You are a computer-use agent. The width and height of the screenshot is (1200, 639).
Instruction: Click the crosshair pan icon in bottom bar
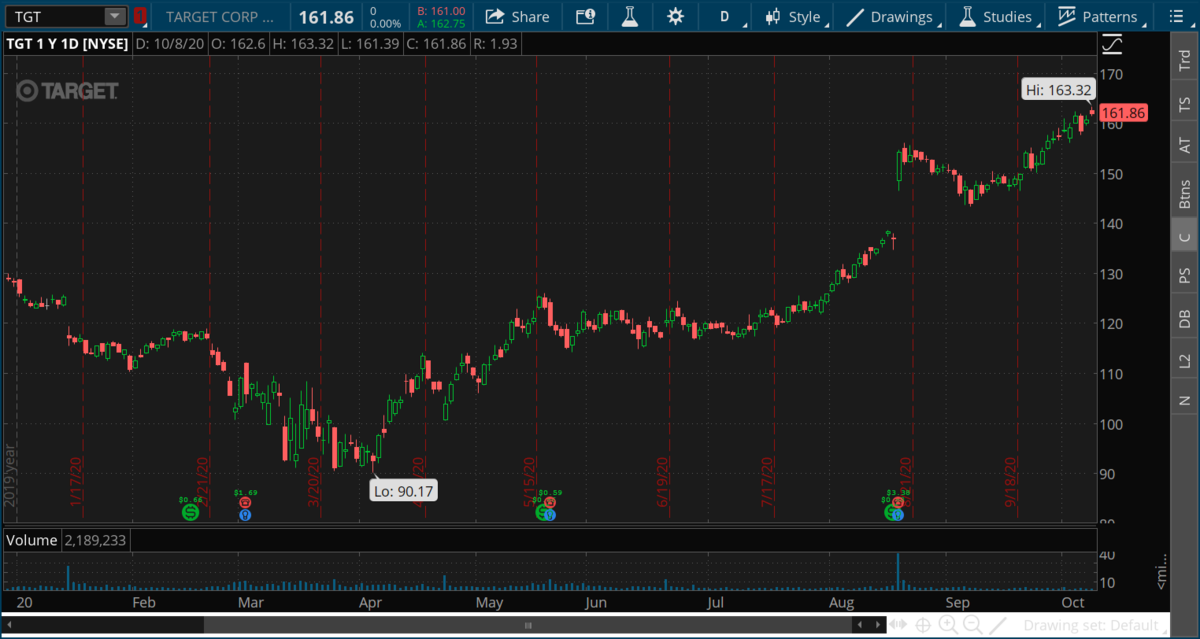pos(922,626)
